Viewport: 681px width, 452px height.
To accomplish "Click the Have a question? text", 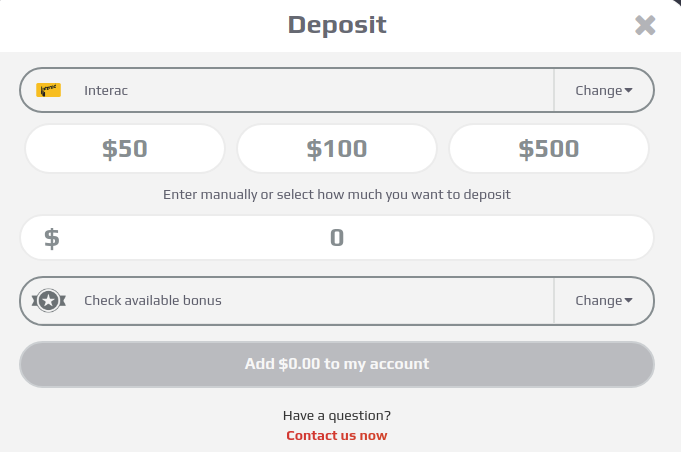I will coord(337,416).
